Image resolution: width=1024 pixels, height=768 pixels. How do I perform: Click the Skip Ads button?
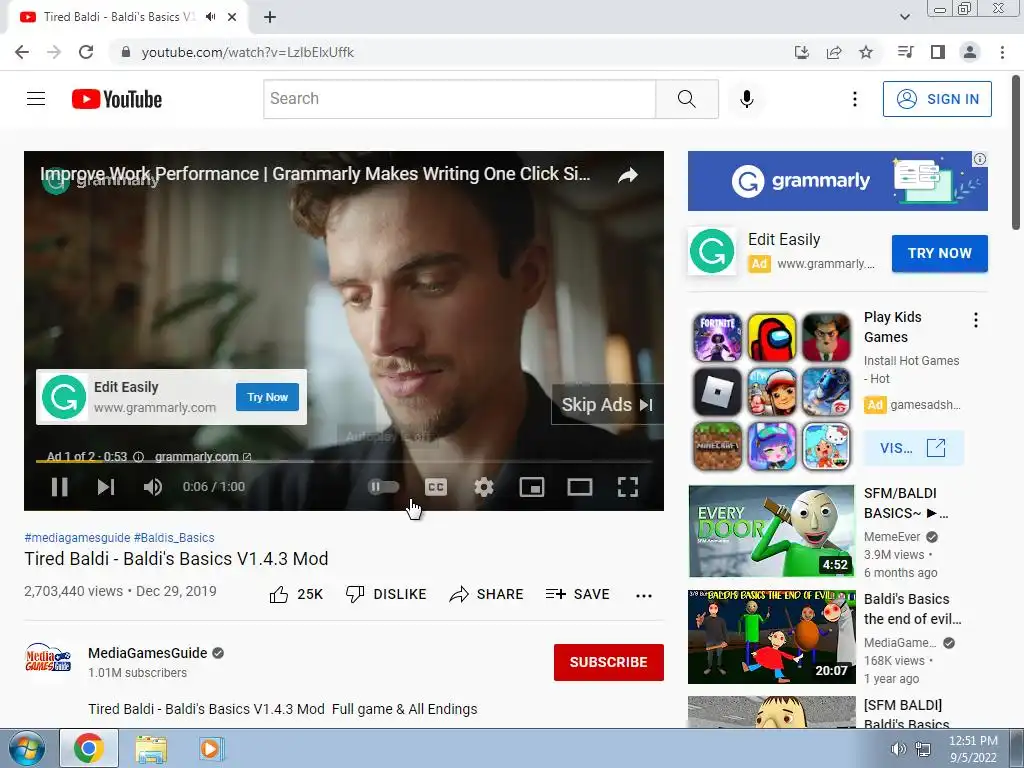pos(607,405)
